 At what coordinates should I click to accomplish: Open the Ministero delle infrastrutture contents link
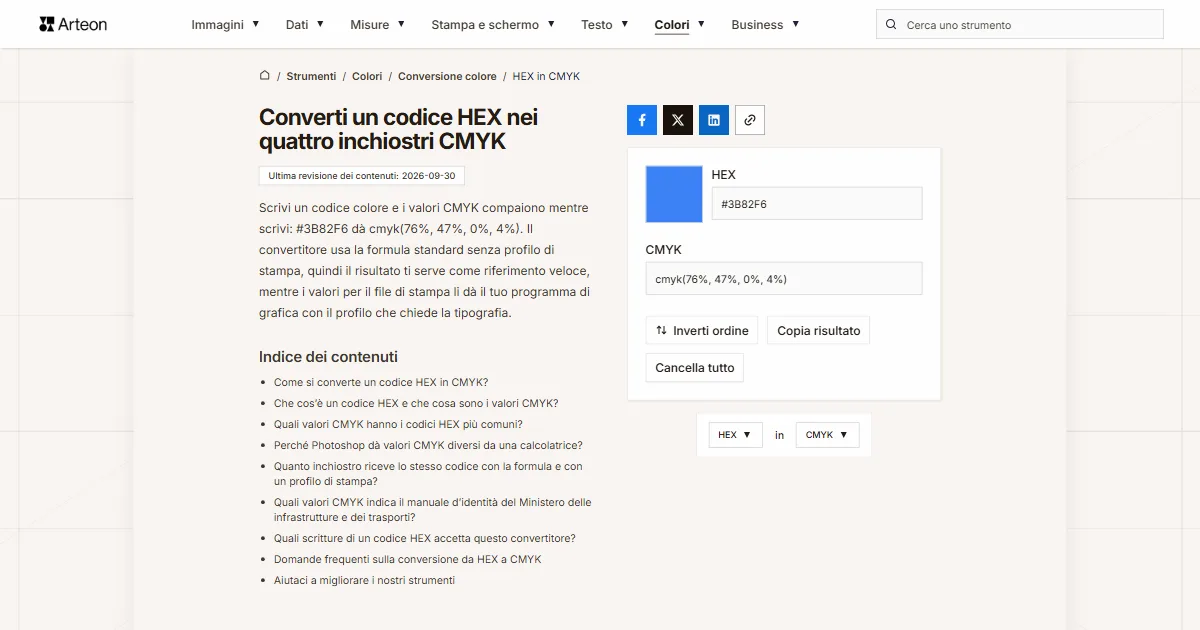pos(433,510)
